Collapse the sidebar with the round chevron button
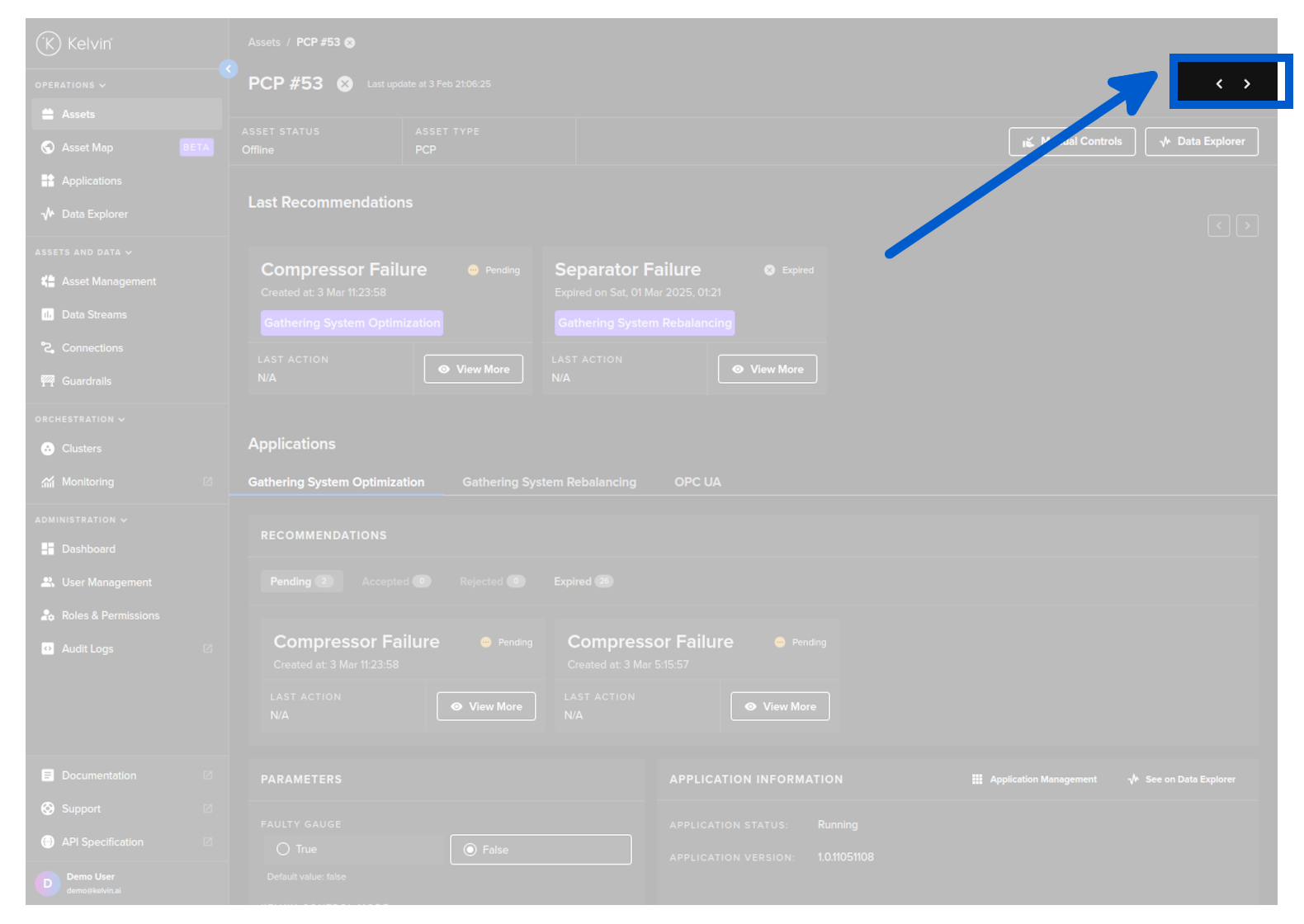Viewport: 1304px width, 924px height. point(229,69)
